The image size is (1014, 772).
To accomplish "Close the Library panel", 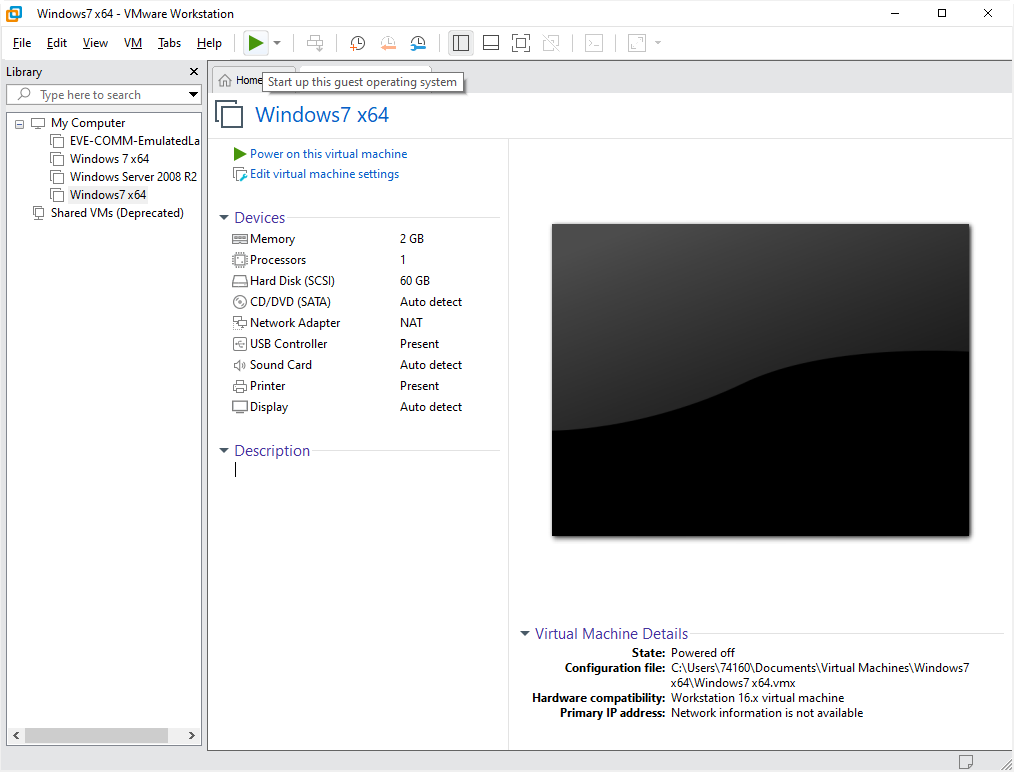I will tap(193, 72).
